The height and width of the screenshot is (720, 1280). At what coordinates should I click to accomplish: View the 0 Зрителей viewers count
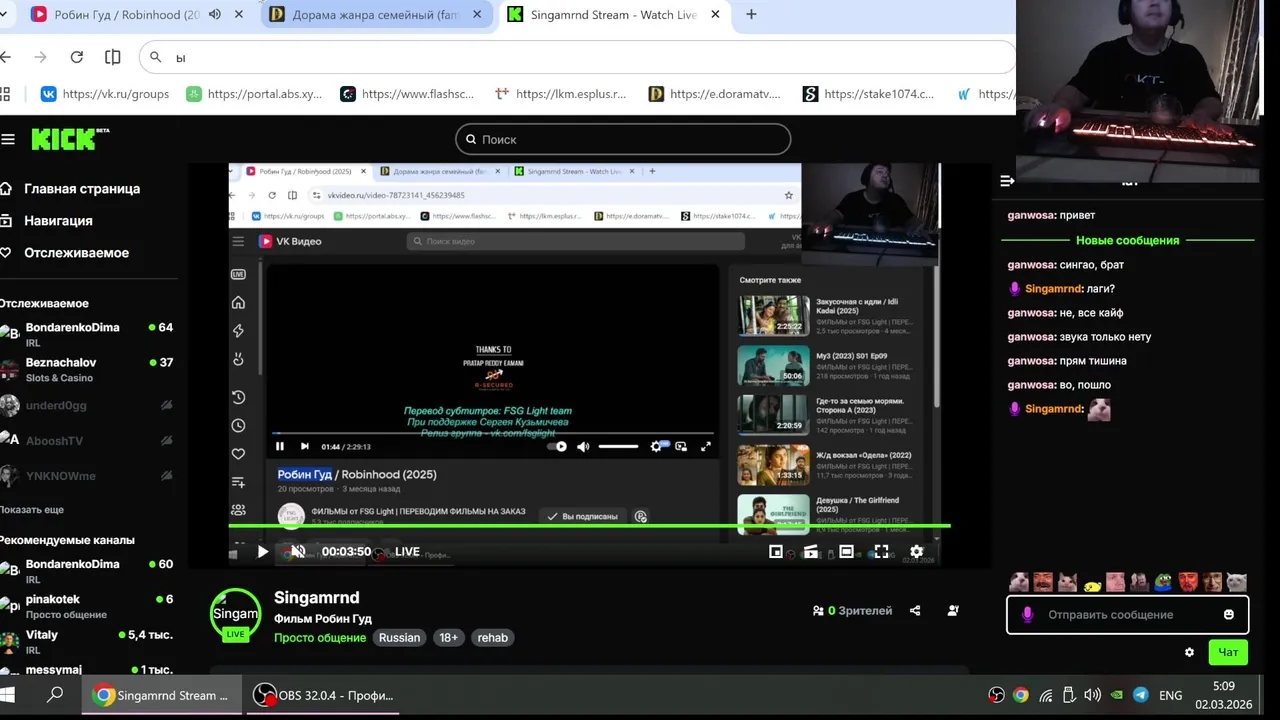(x=852, y=611)
